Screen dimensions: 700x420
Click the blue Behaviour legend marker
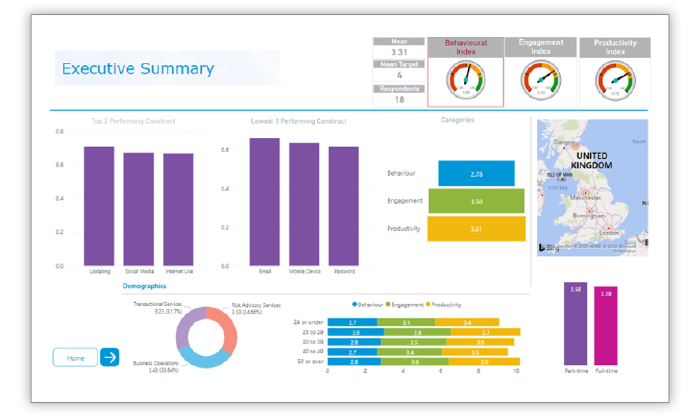click(x=355, y=303)
